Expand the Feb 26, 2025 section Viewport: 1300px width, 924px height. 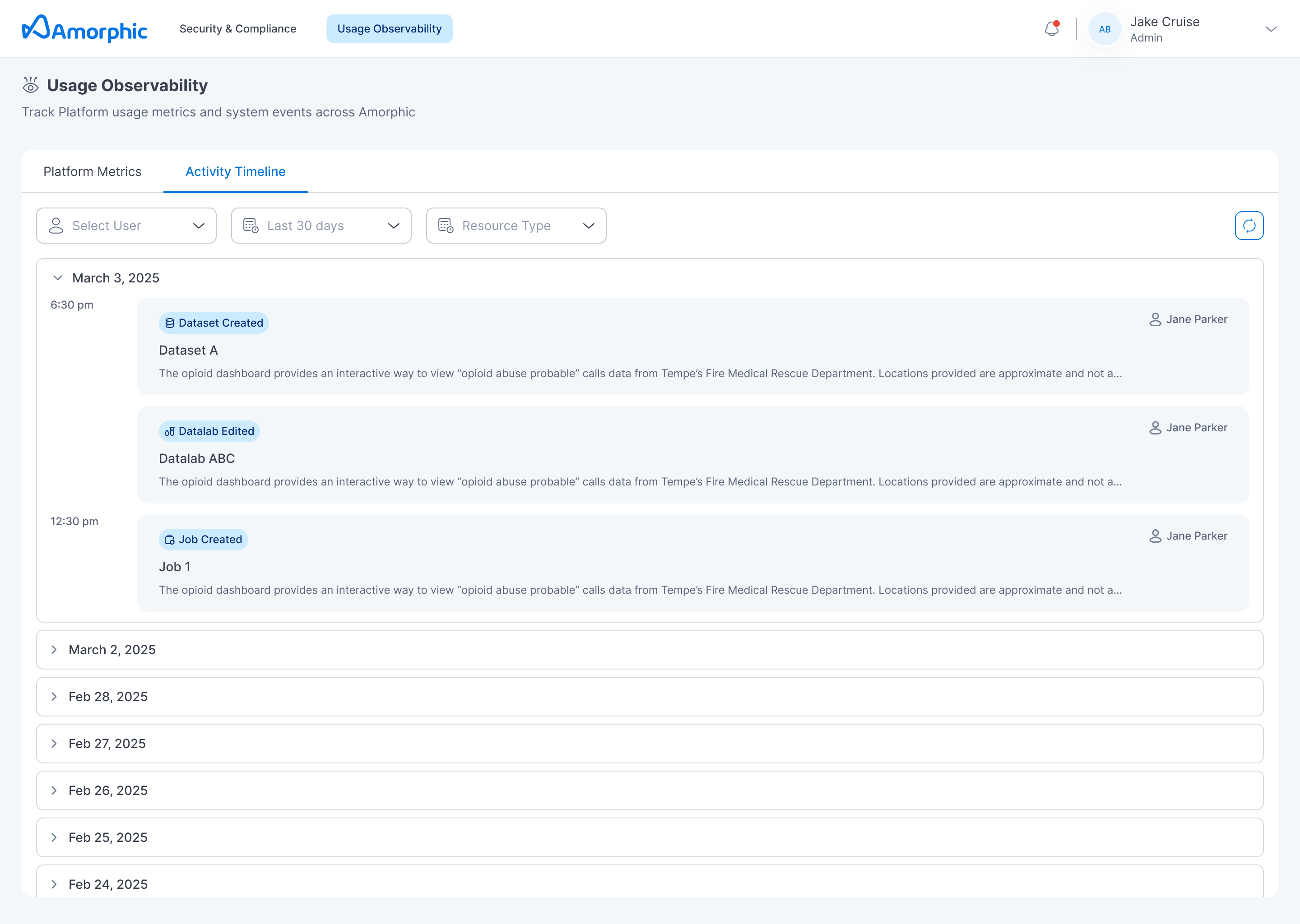[x=54, y=791]
